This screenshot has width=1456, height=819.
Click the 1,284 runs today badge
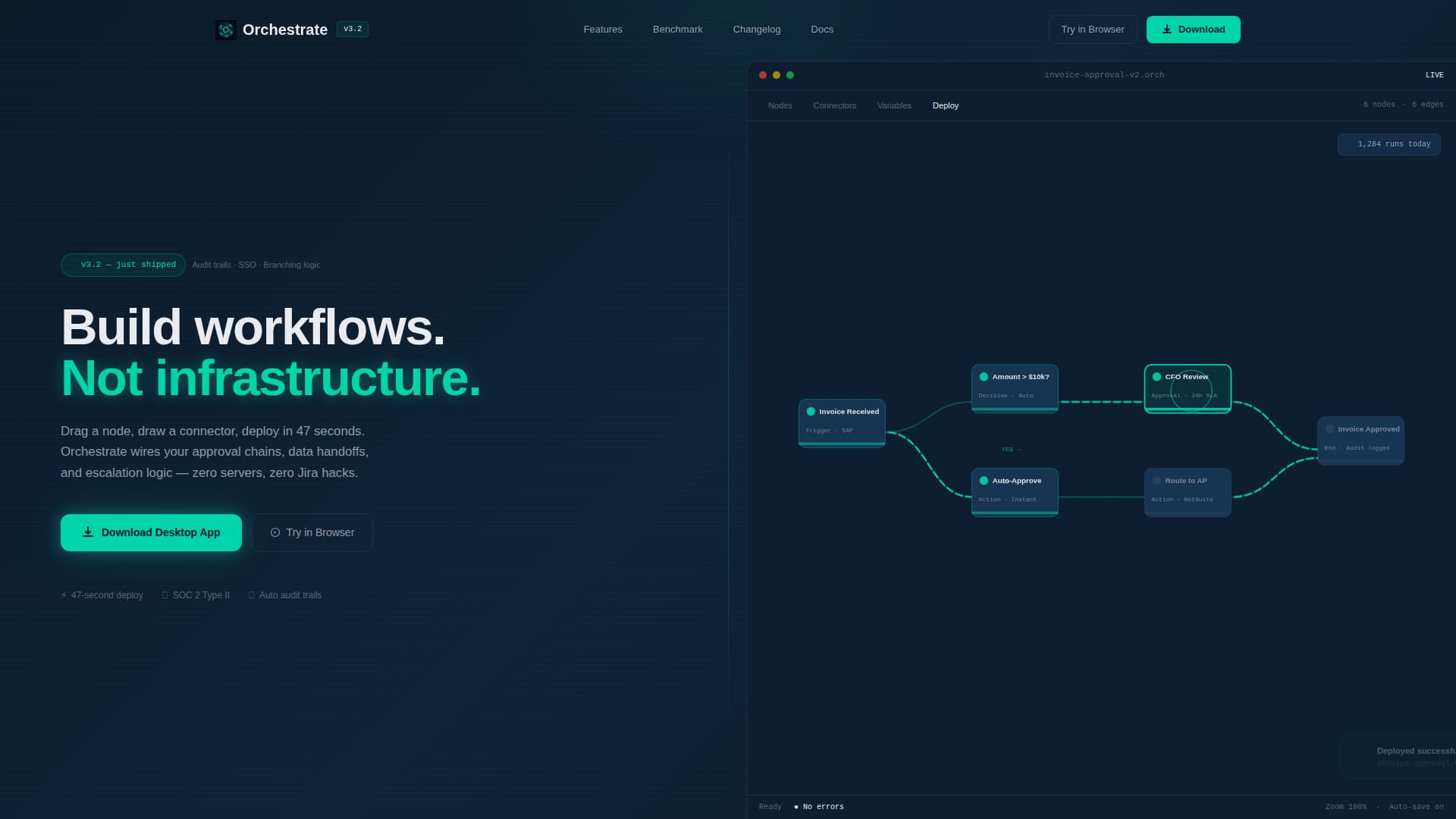[x=1389, y=144]
